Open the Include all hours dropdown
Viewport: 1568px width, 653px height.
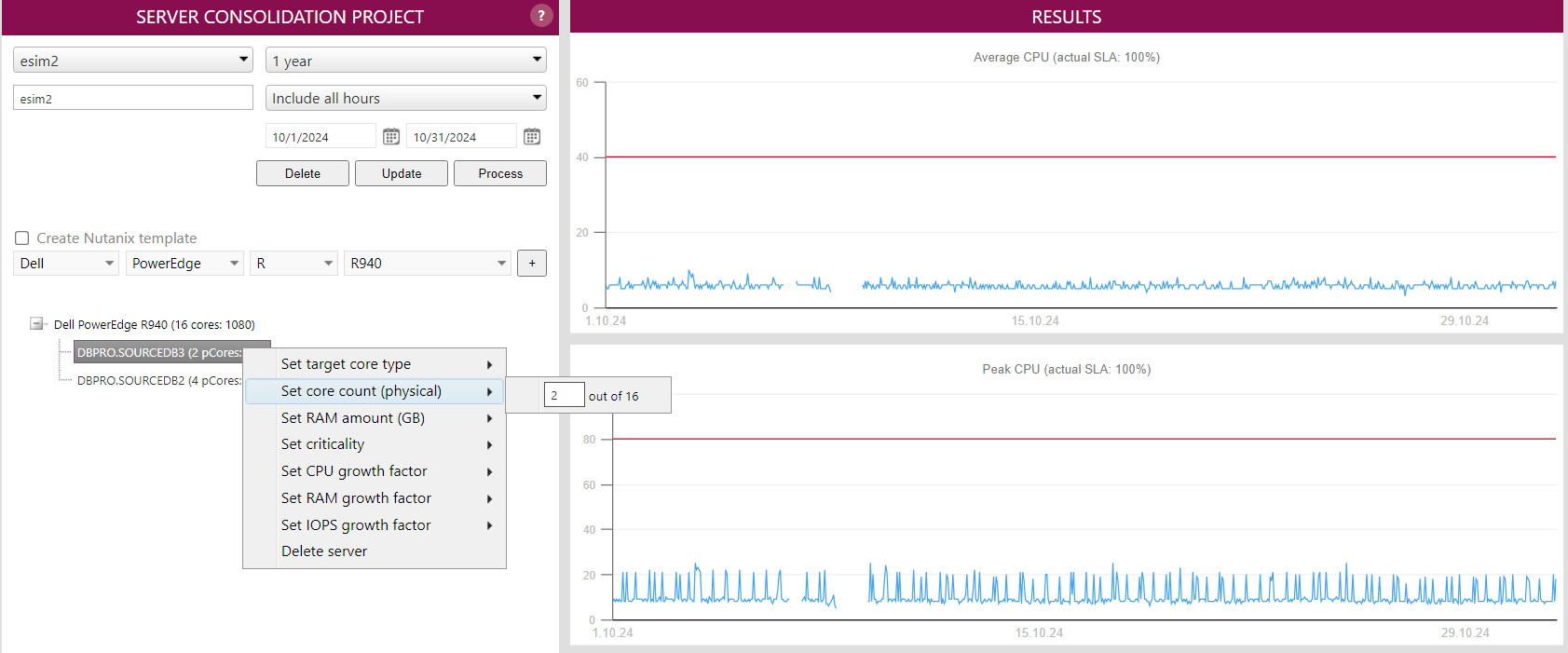pyautogui.click(x=406, y=98)
